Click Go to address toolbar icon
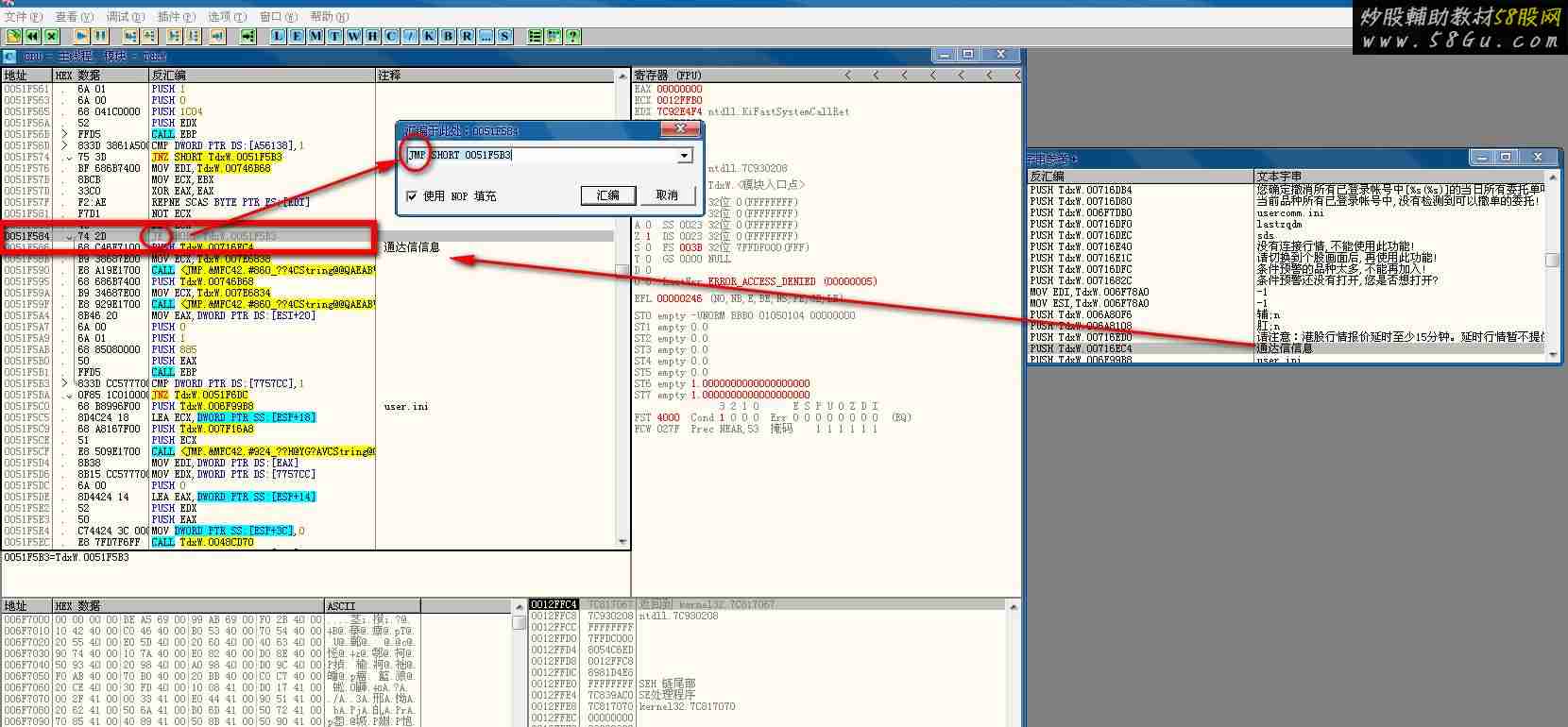The width and height of the screenshot is (1568, 727). pyautogui.click(x=248, y=36)
